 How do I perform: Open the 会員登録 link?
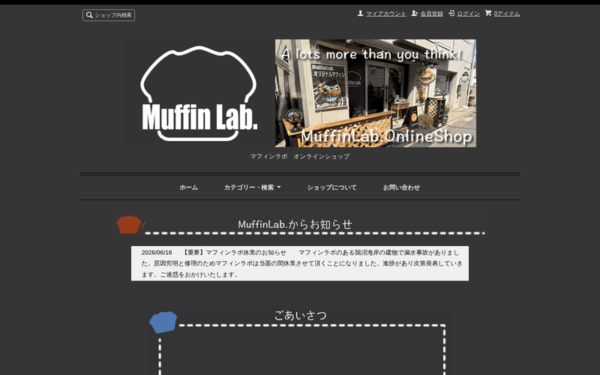coord(432,14)
